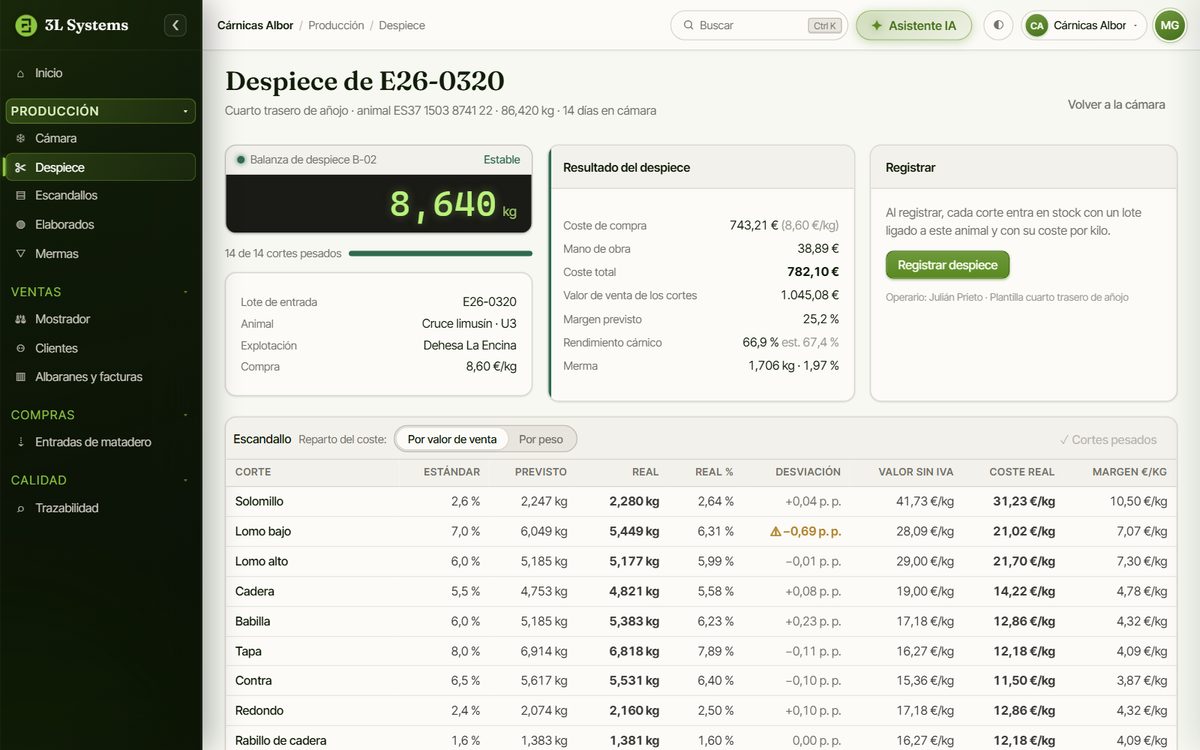
Task: Focus the Buscar search field
Action: tap(759, 25)
